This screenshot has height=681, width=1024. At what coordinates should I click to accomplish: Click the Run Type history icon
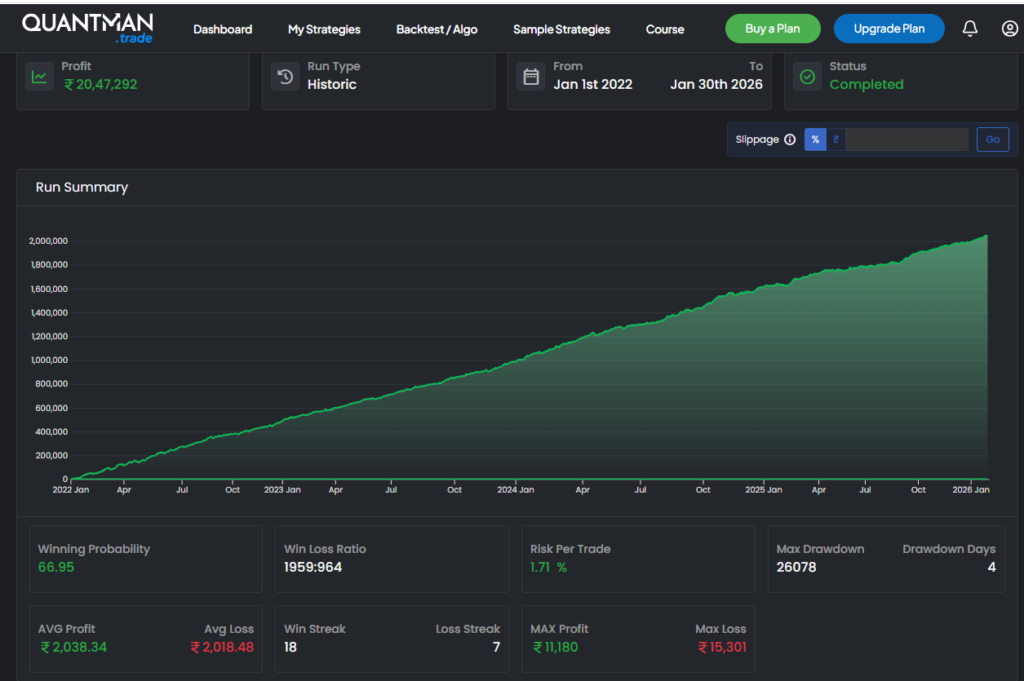pyautogui.click(x=286, y=77)
